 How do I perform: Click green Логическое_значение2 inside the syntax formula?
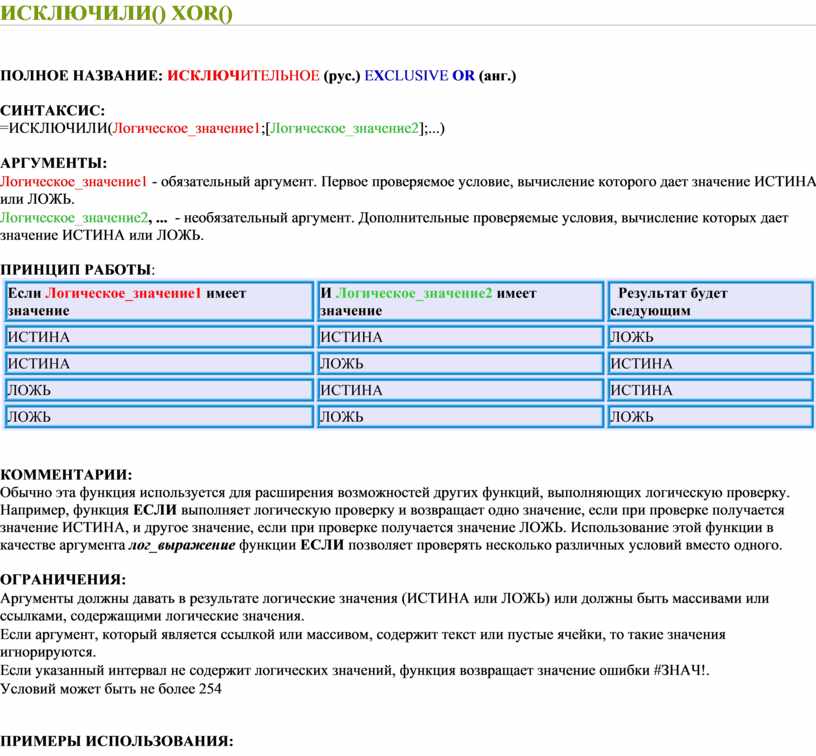click(x=343, y=127)
